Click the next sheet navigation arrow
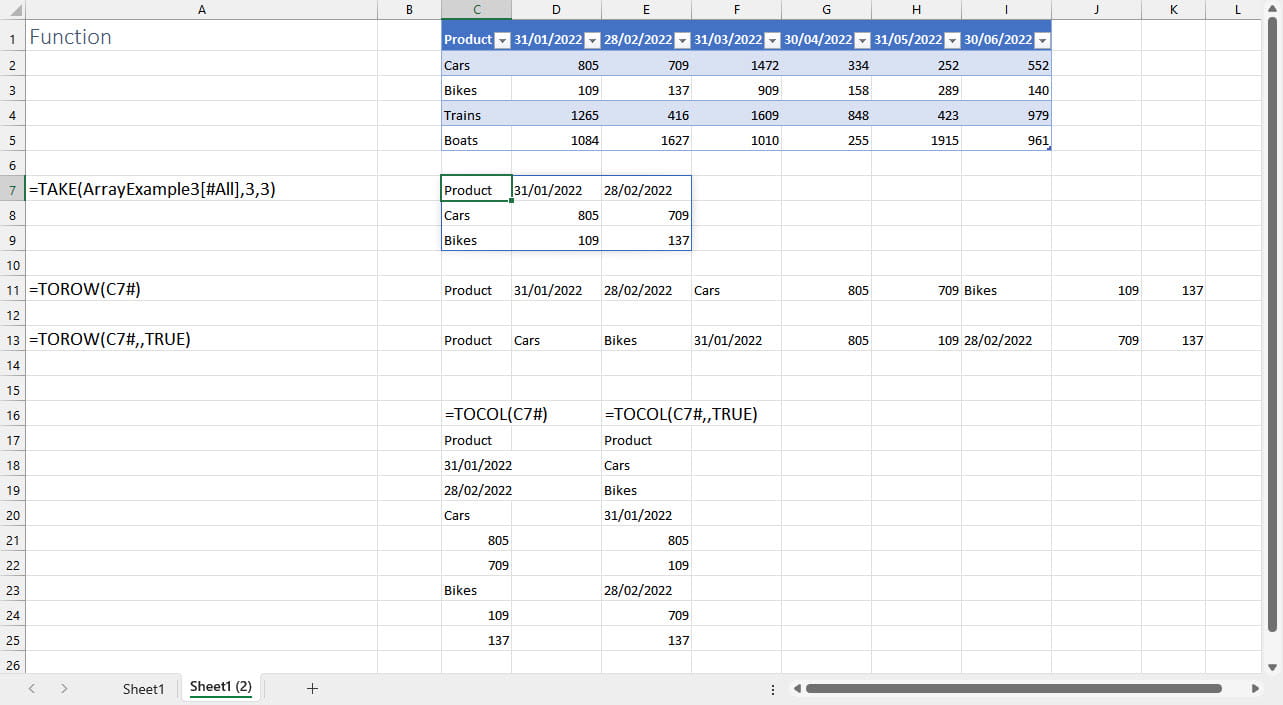Image resolution: width=1283 pixels, height=705 pixels. [64, 688]
